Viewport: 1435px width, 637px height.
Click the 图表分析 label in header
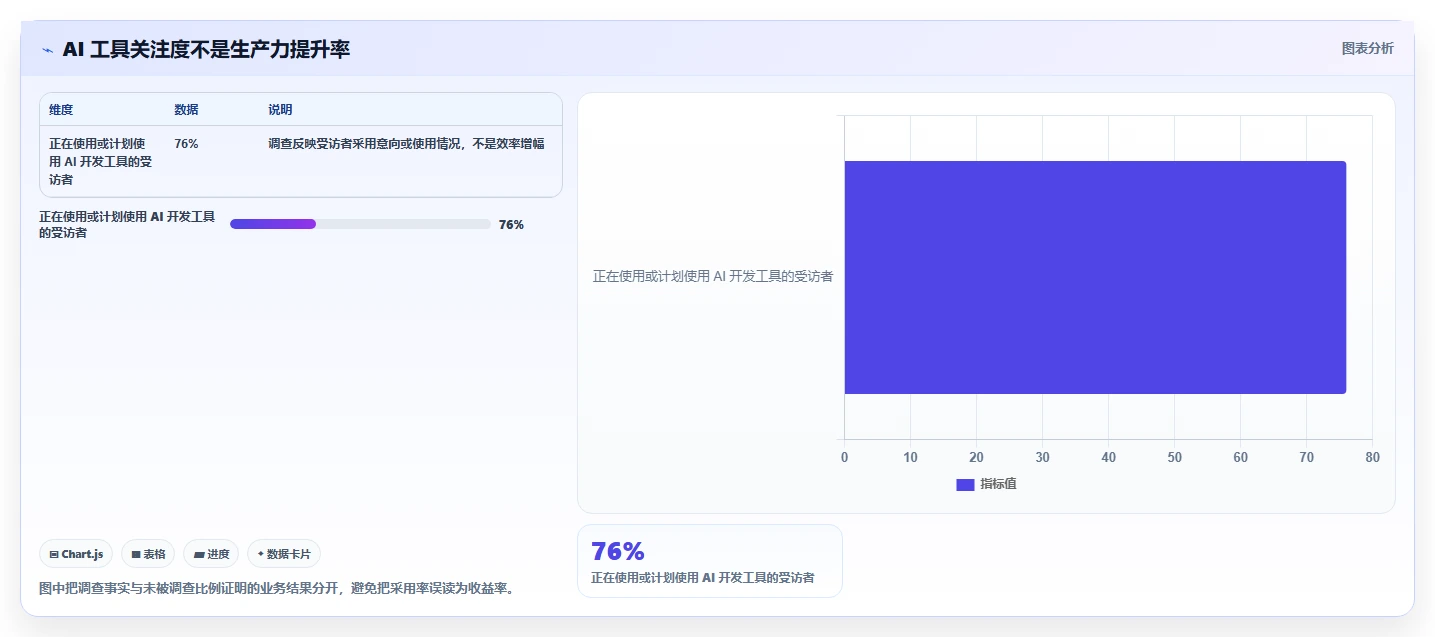tap(1367, 48)
